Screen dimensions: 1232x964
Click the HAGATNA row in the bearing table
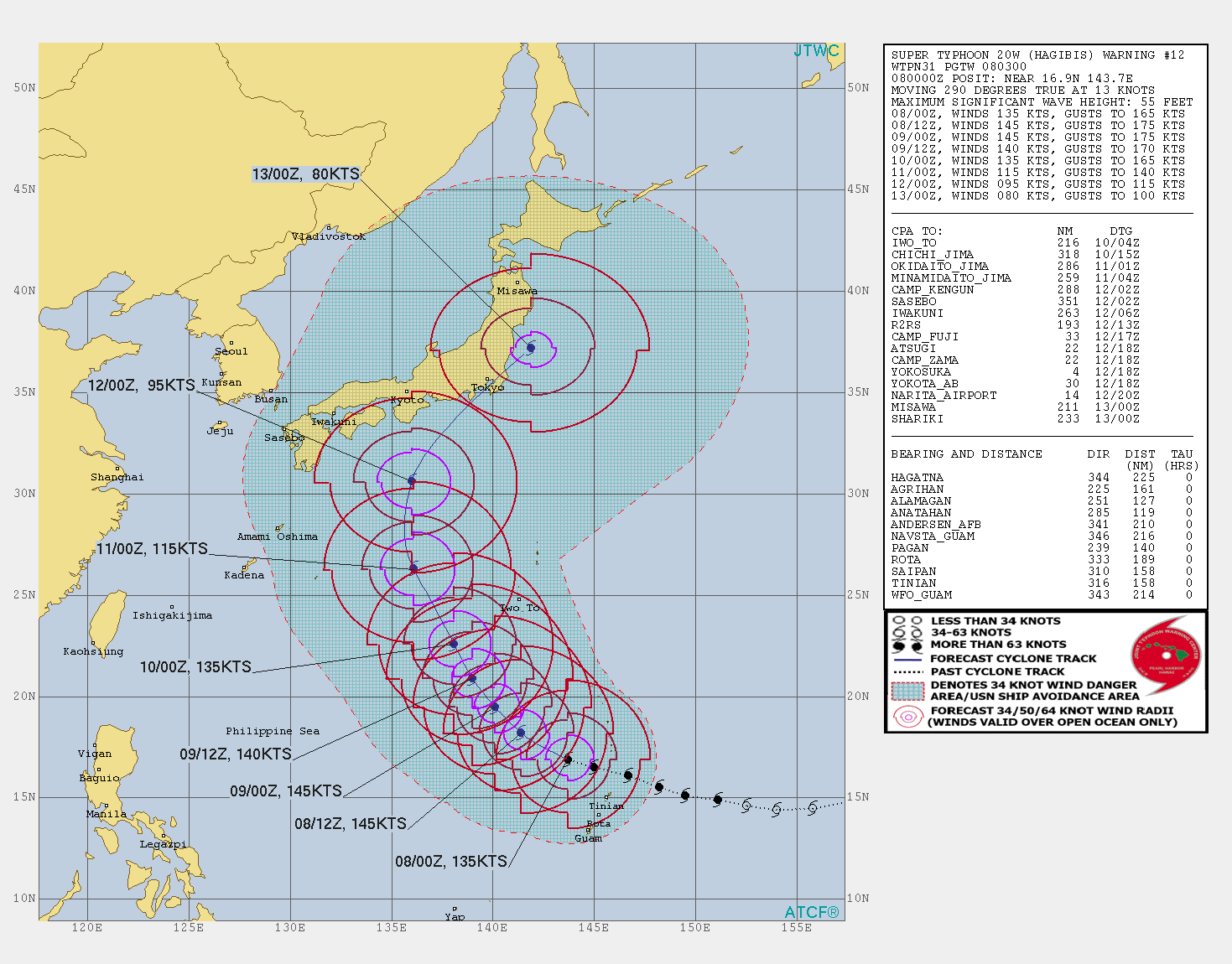tap(1042, 477)
